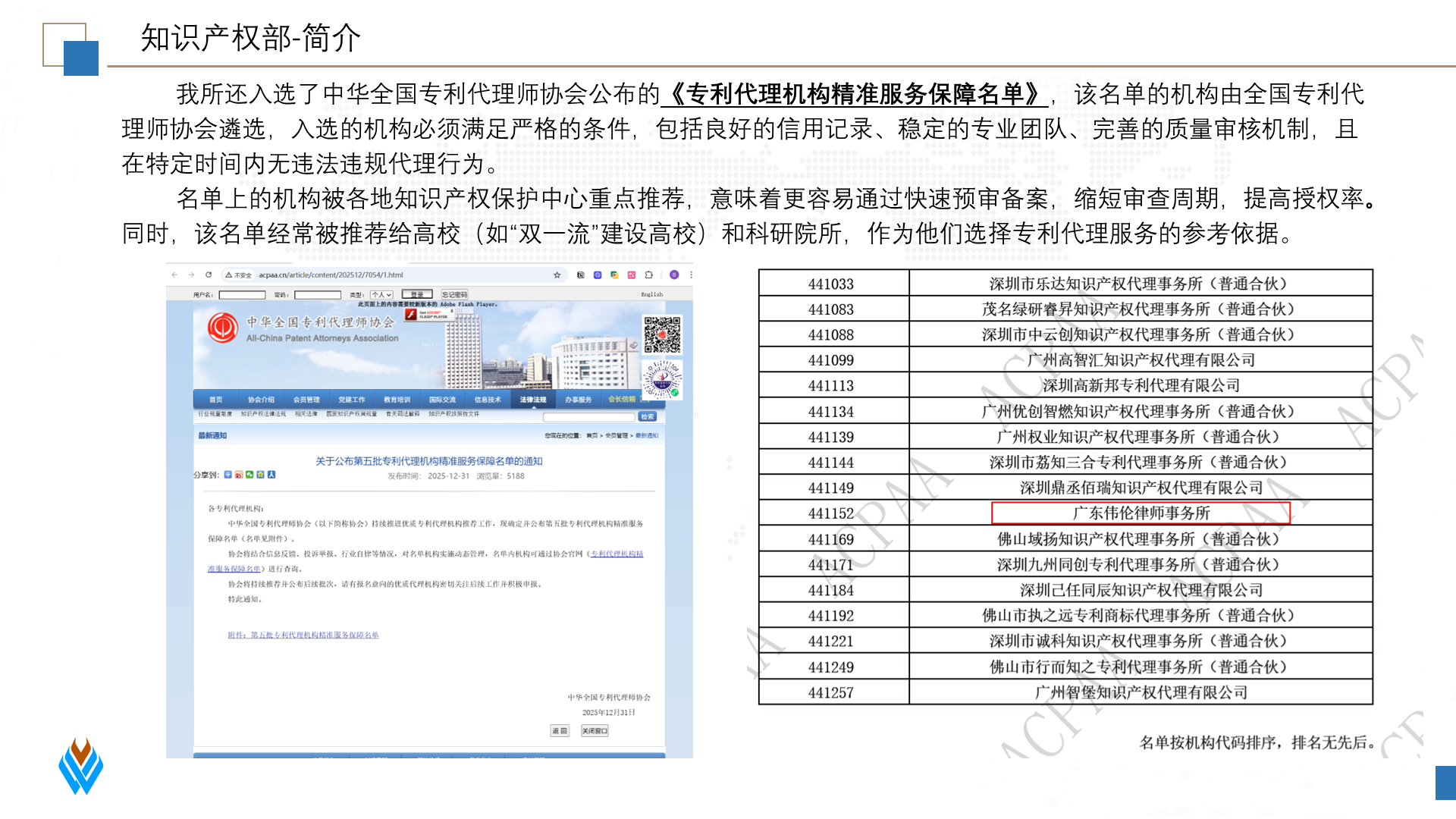Image resolution: width=1456 pixels, height=819 pixels.
Task: Click the article title 关于公布第五批…名单的通知
Action: point(429,461)
